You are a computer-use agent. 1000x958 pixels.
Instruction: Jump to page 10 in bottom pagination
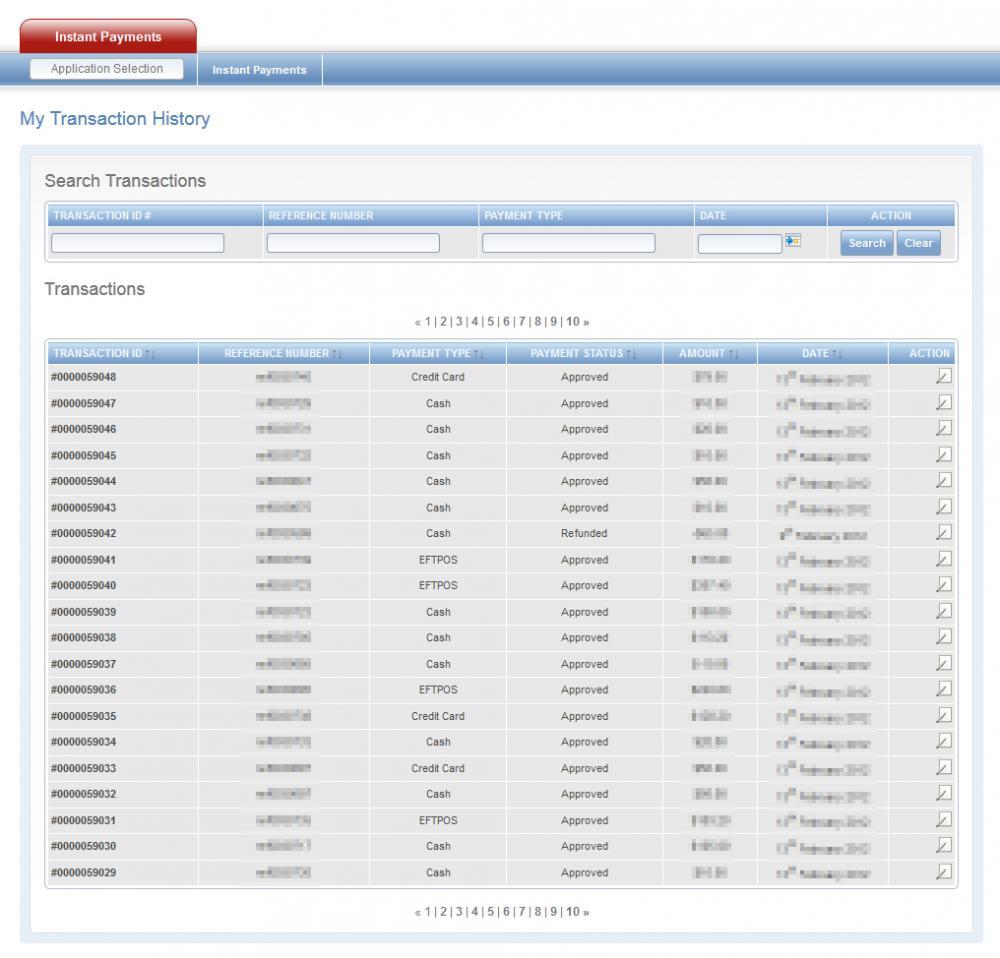(573, 912)
